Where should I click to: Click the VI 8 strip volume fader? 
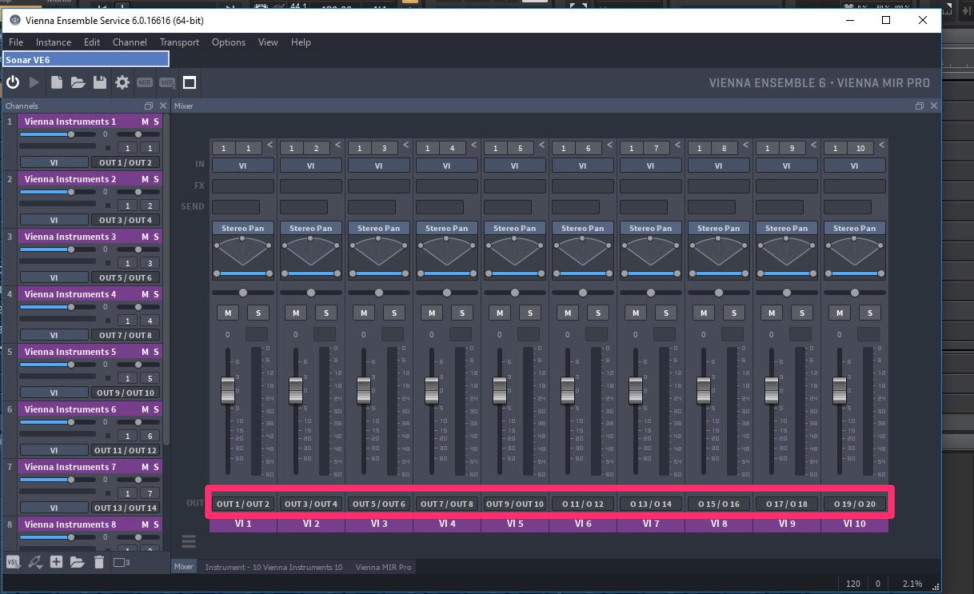[703, 390]
